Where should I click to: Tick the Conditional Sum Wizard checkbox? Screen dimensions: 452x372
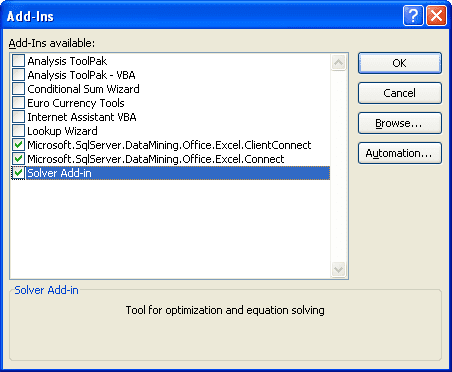[18, 89]
